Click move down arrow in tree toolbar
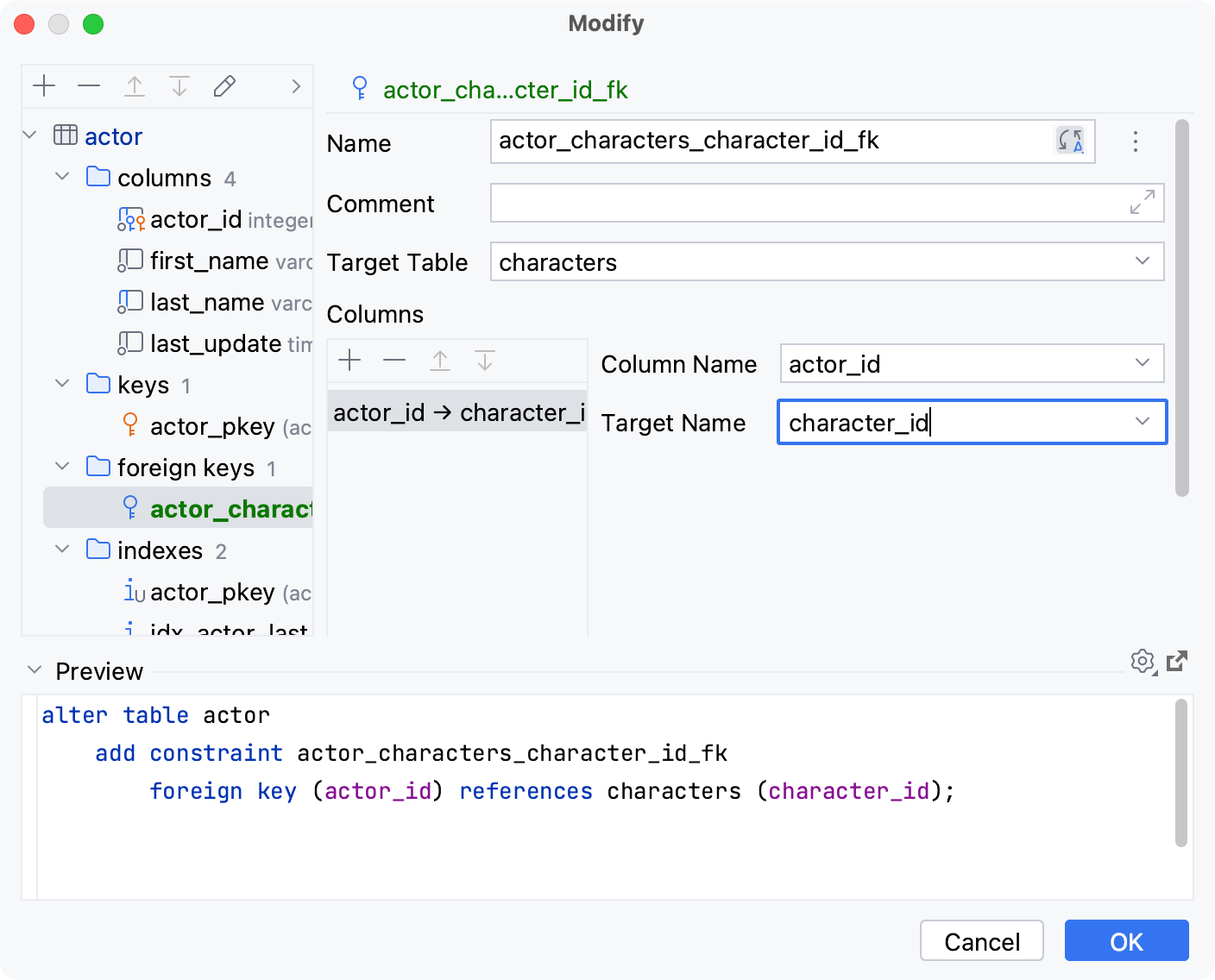 (179, 86)
